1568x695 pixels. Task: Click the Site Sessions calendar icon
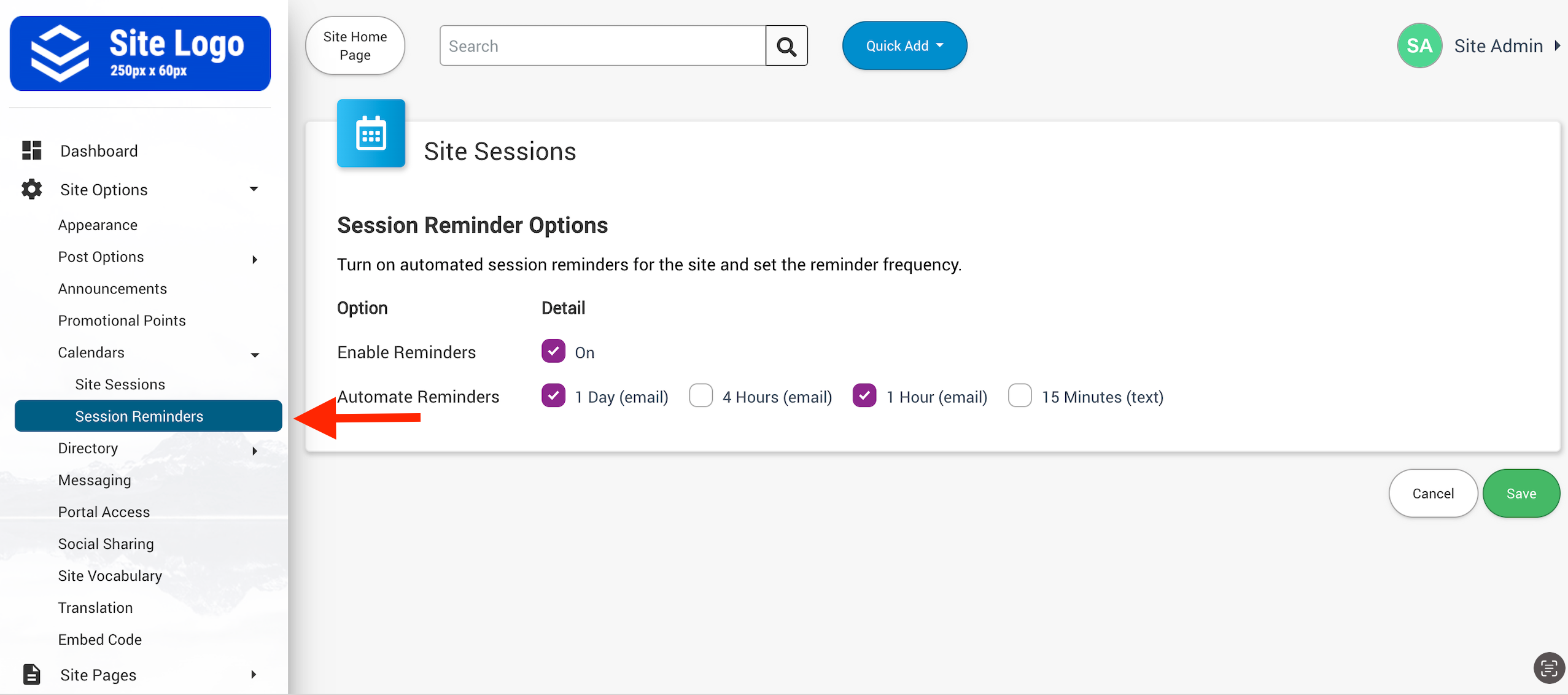click(x=371, y=133)
